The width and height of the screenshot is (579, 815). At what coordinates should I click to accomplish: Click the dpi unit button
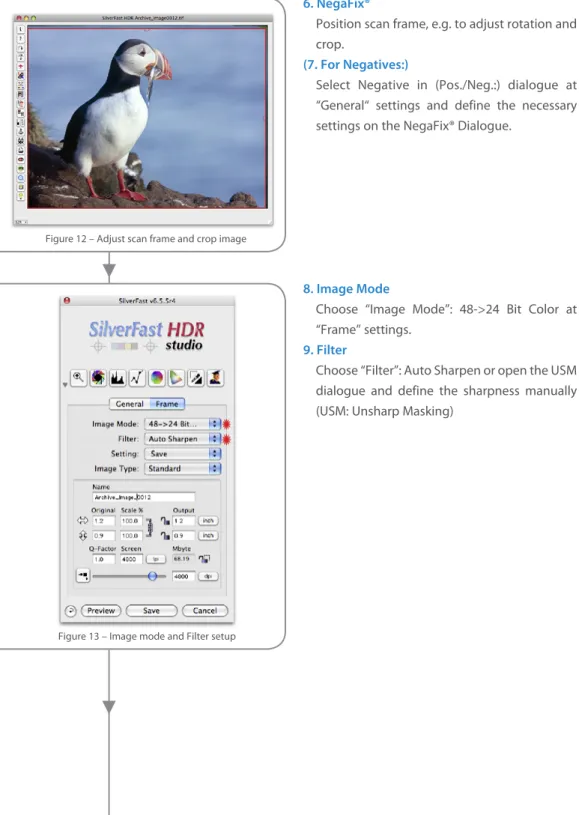pyautogui.click(x=208, y=576)
